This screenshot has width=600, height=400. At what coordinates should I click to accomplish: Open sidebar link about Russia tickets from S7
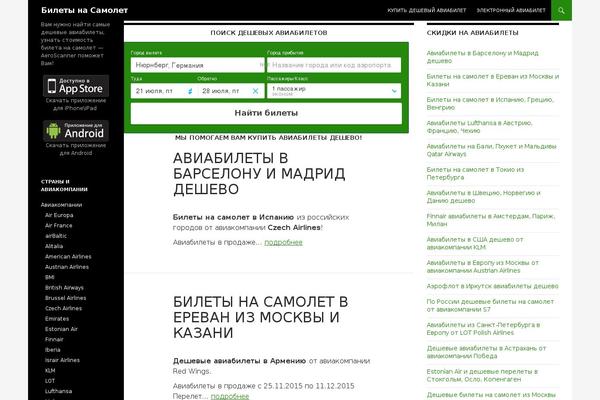pos(490,305)
